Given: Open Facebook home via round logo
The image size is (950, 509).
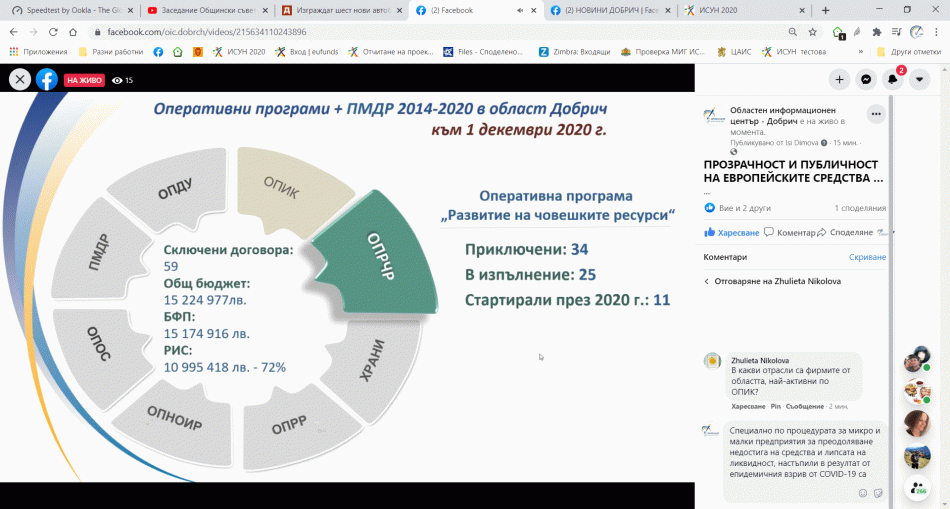Looking at the screenshot, I should pos(47,79).
